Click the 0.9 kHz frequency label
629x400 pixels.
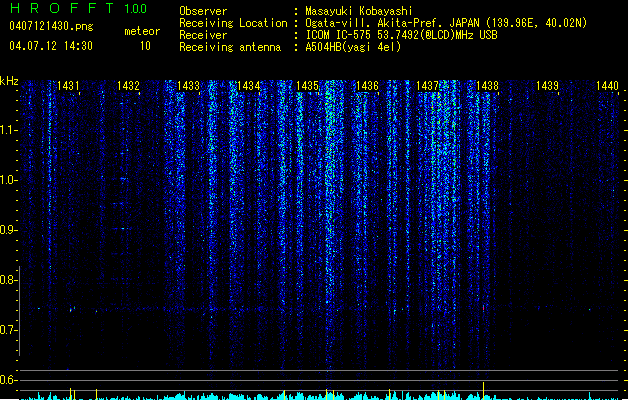8,230
